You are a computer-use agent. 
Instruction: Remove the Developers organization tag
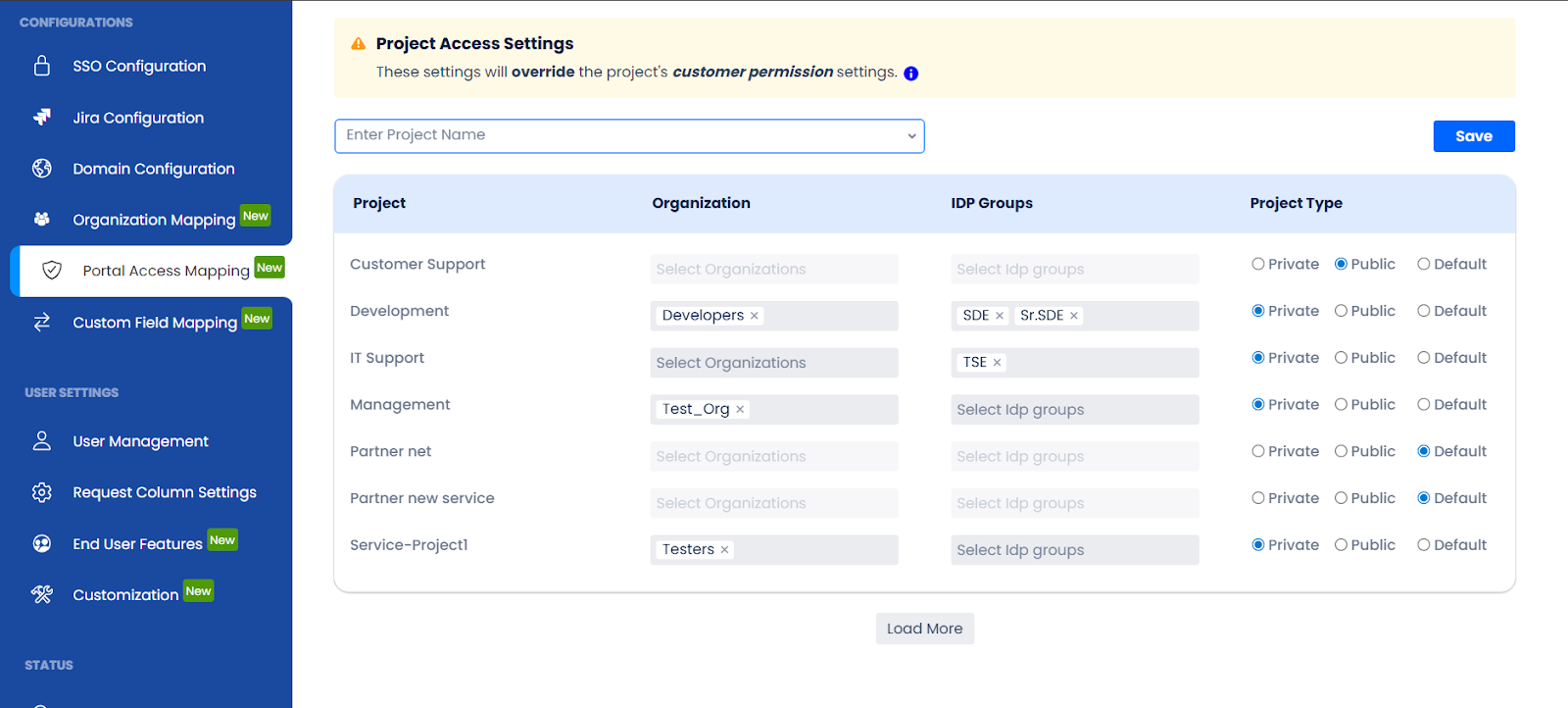pos(755,316)
